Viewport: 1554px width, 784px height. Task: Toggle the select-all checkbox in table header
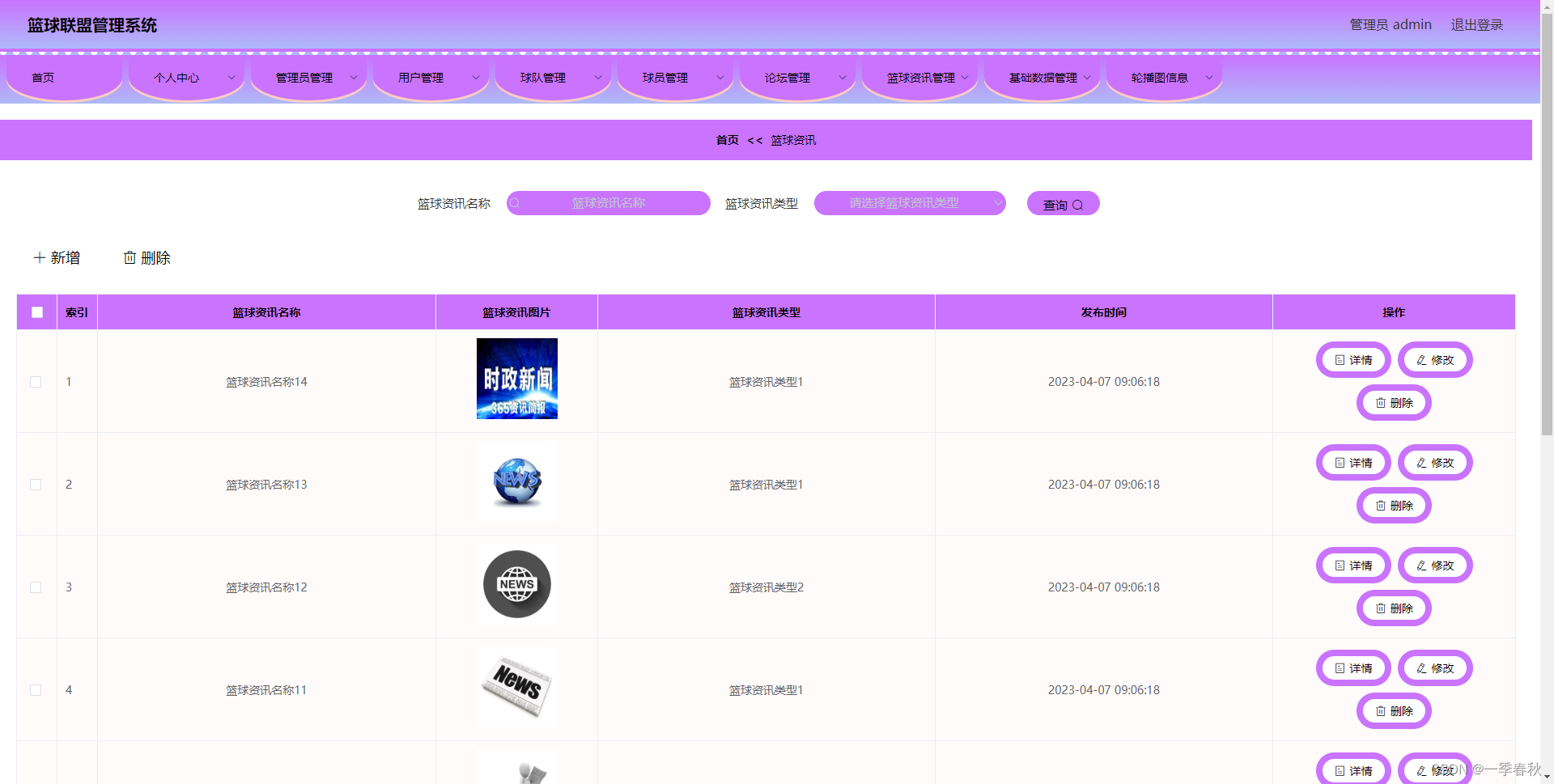pyautogui.click(x=36, y=311)
